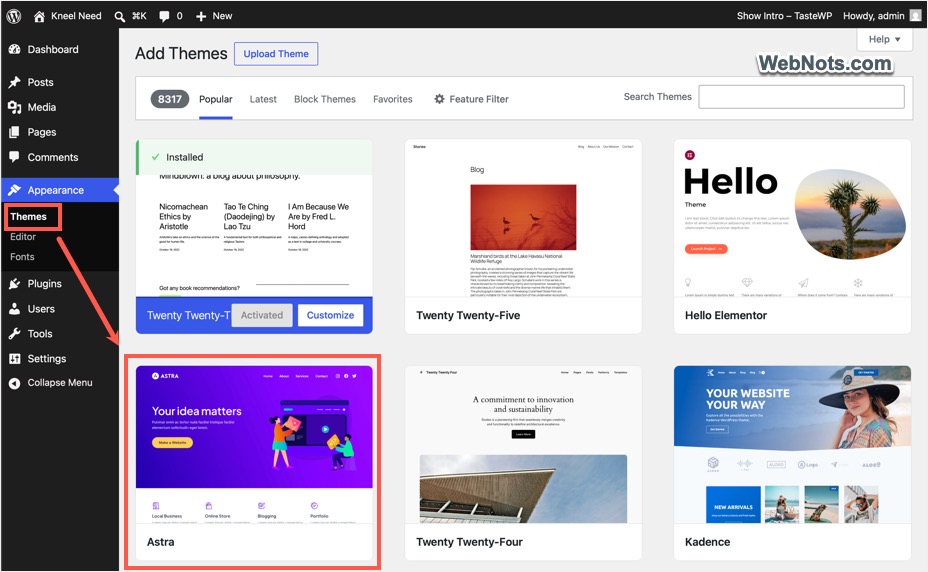Click the Kneel Need site name
928x572 pixels.
[76, 16]
